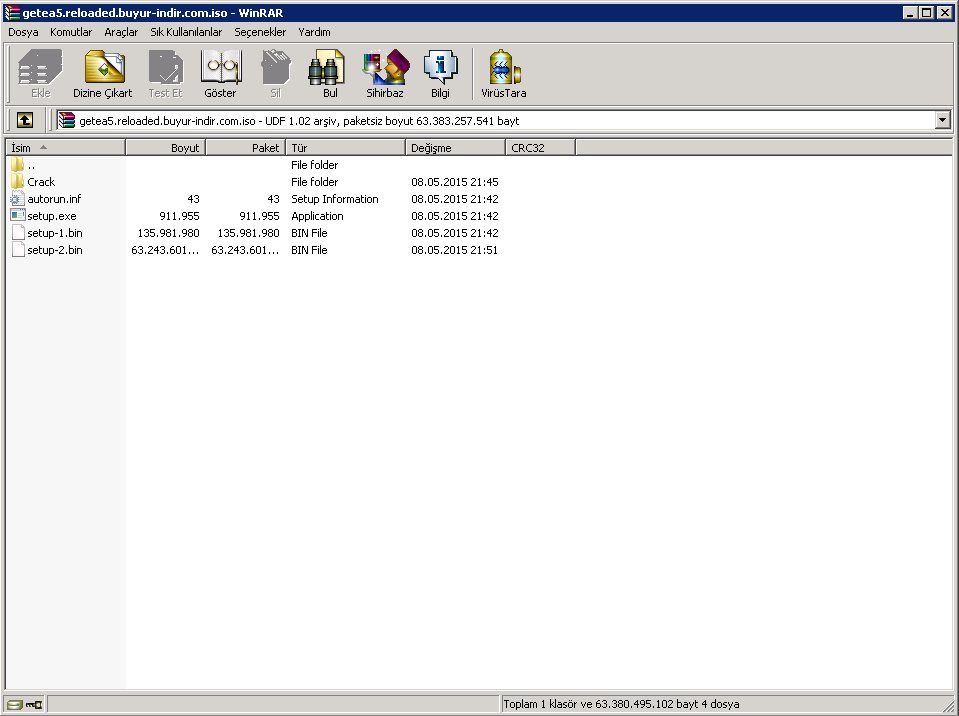959x716 pixels.
Task: Click date '08.05.2015 21:51' cell
Action: coord(454,250)
